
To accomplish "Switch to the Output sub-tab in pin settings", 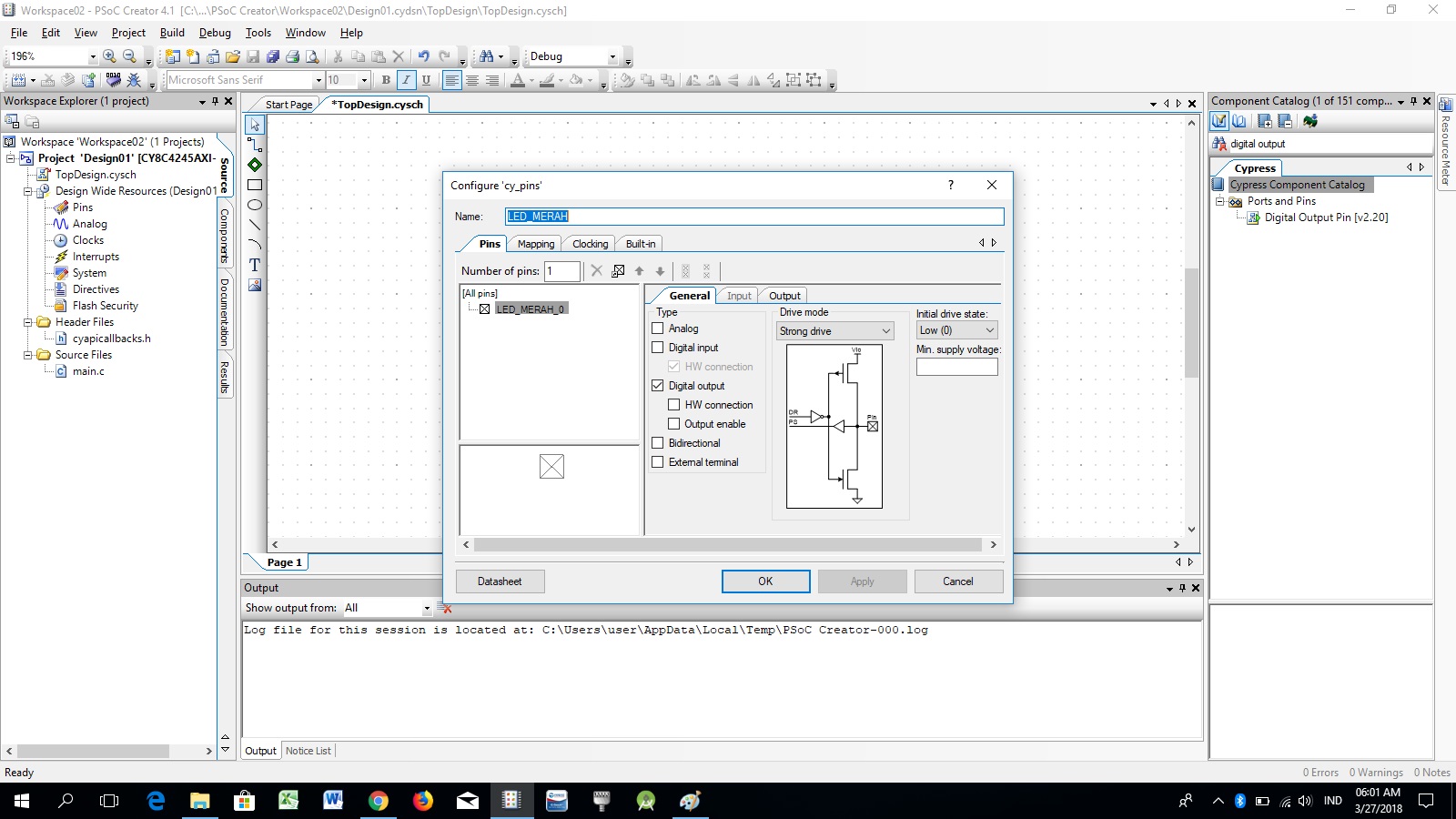I will coord(784,296).
